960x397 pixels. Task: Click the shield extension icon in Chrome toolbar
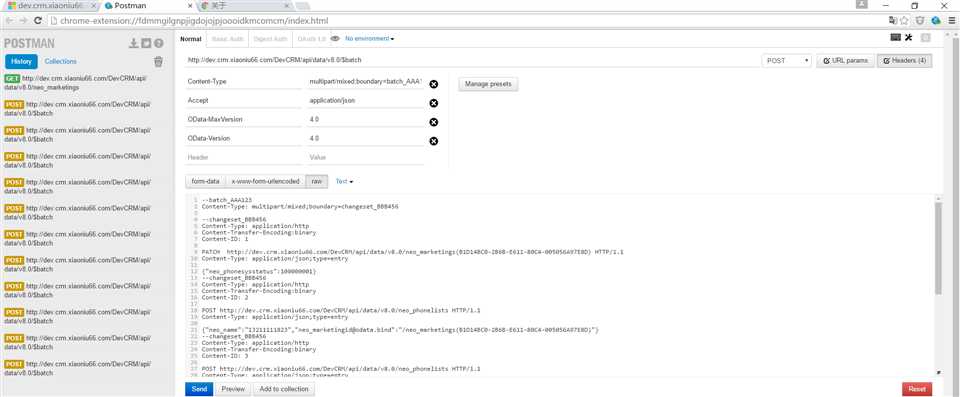click(x=920, y=20)
